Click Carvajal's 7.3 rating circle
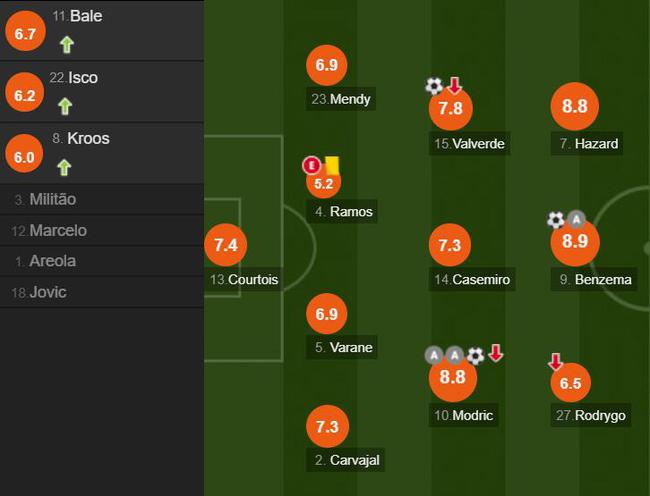The height and width of the screenshot is (496, 650). pyautogui.click(x=327, y=426)
